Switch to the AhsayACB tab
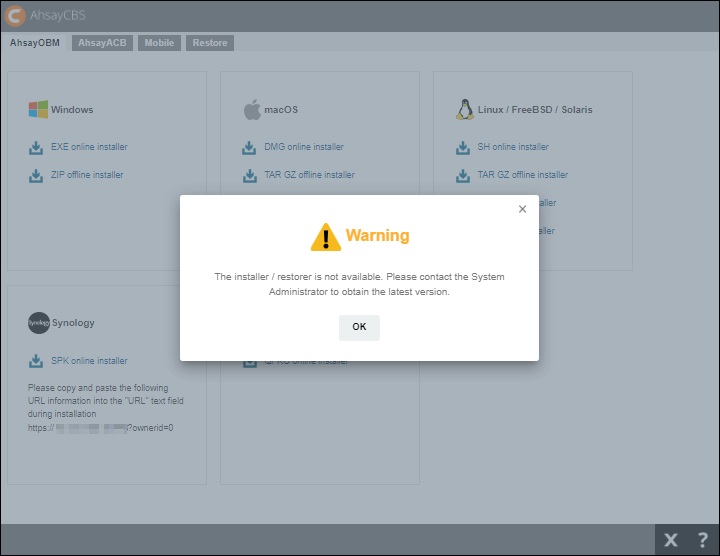The image size is (720, 556). pos(102,43)
